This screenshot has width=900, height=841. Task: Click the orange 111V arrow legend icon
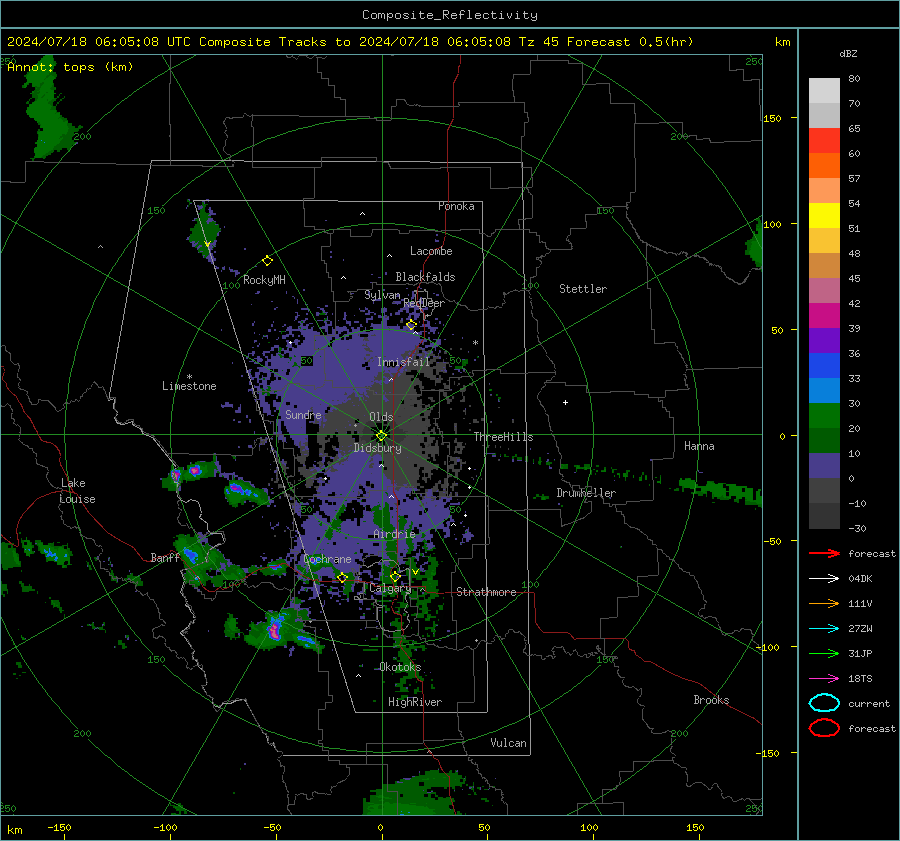coord(824,603)
